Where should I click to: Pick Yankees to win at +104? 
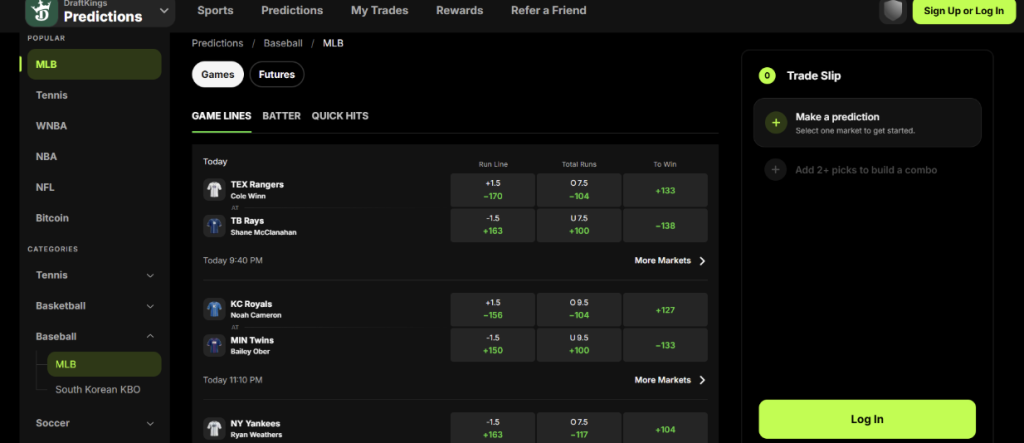[665, 428]
